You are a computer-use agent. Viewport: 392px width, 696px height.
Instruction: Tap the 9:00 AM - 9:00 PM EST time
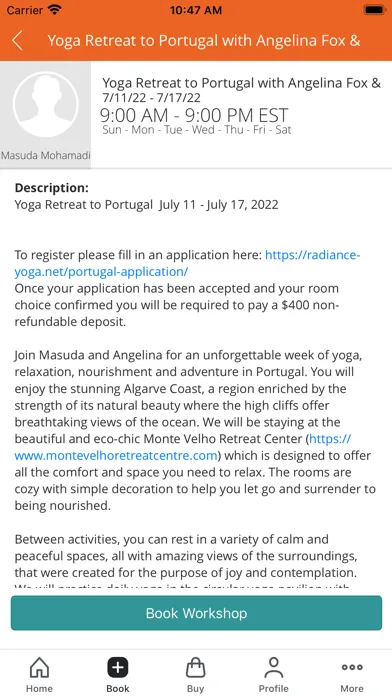tap(194, 115)
